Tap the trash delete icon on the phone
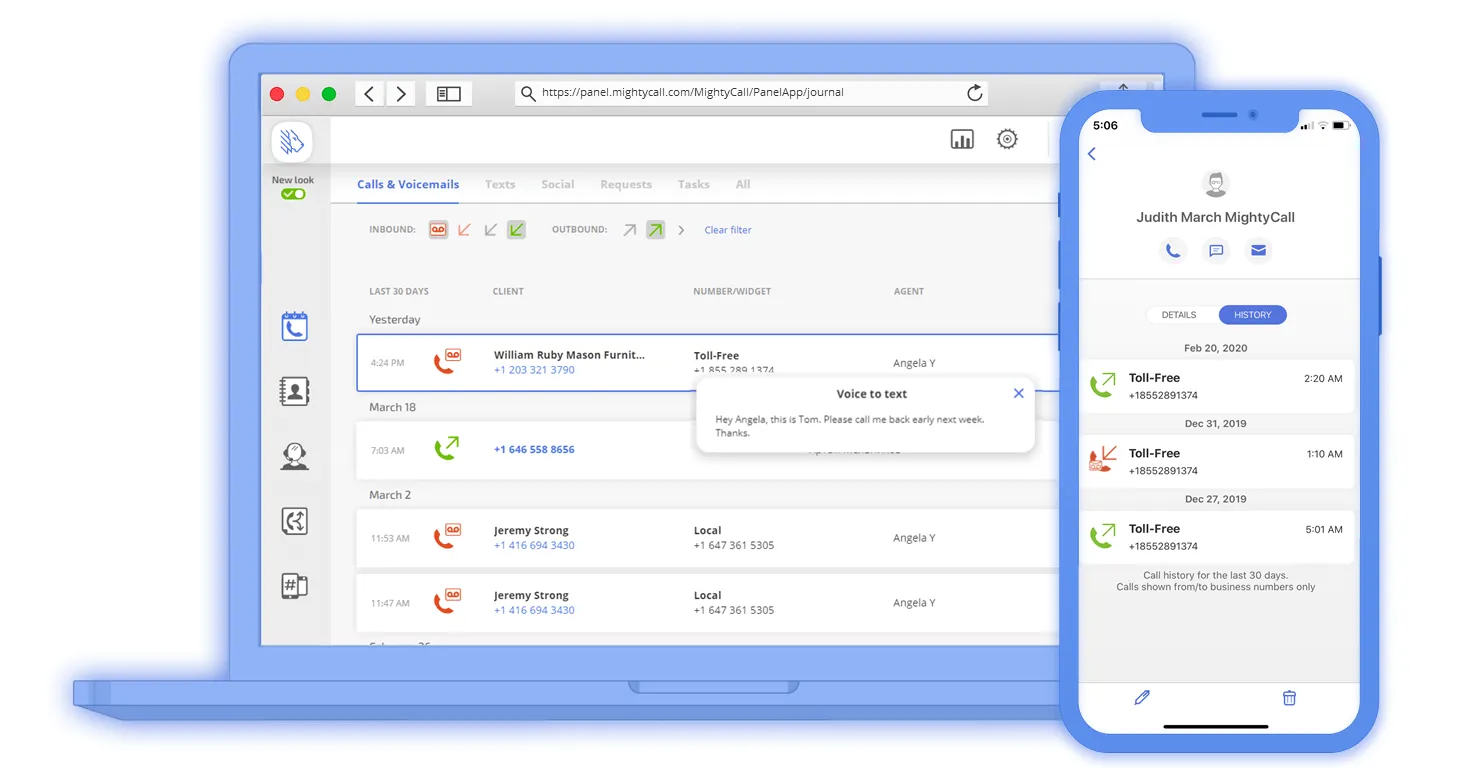Screen dimensions: 1467x768 point(1289,698)
